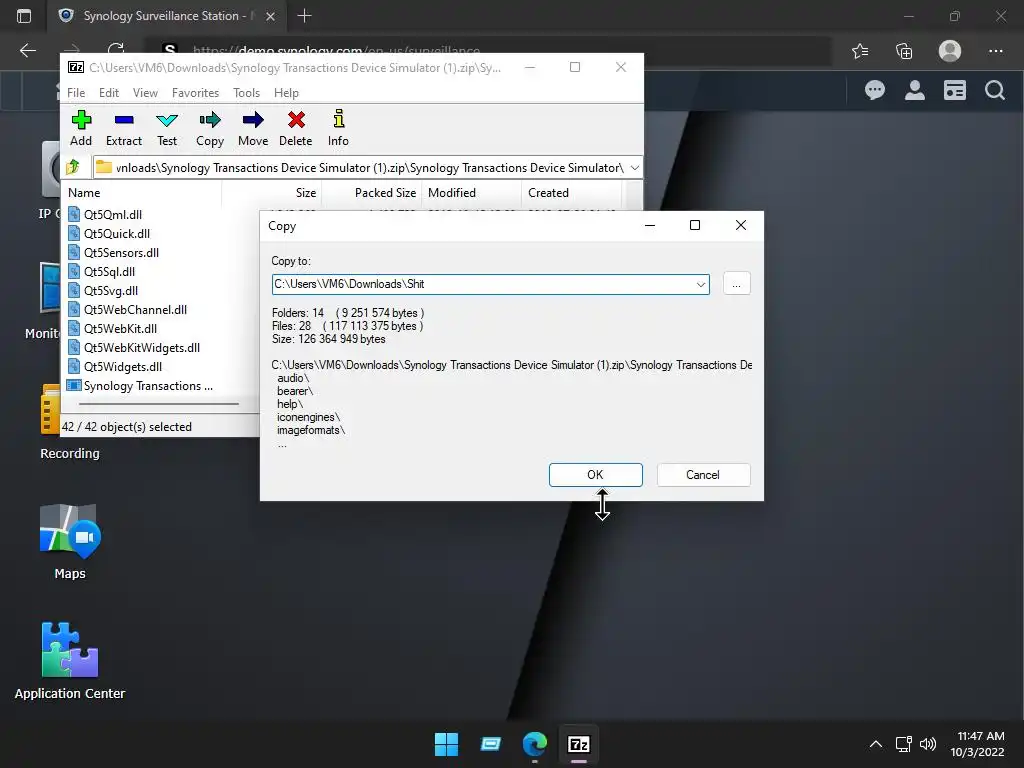The height and width of the screenshot is (768, 1024).
Task: Open the Surveillance Station chat bubble icon
Action: tap(874, 90)
